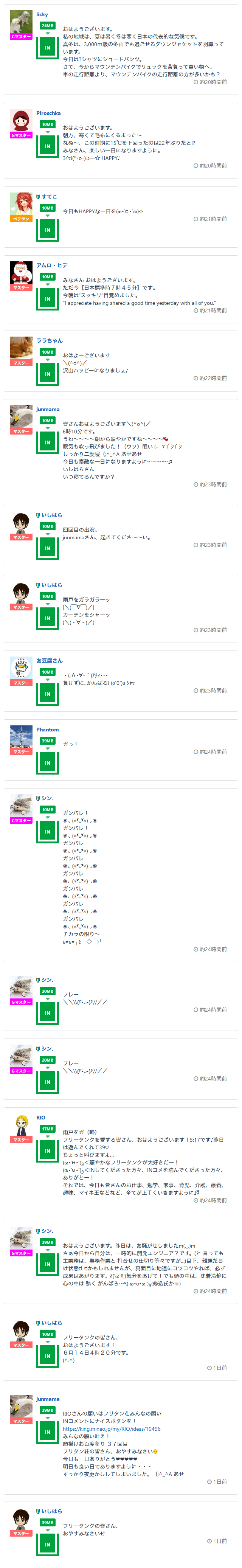Click the 39MB badge on Phantom's post
This screenshot has width=242, height=1568.
(x=47, y=741)
